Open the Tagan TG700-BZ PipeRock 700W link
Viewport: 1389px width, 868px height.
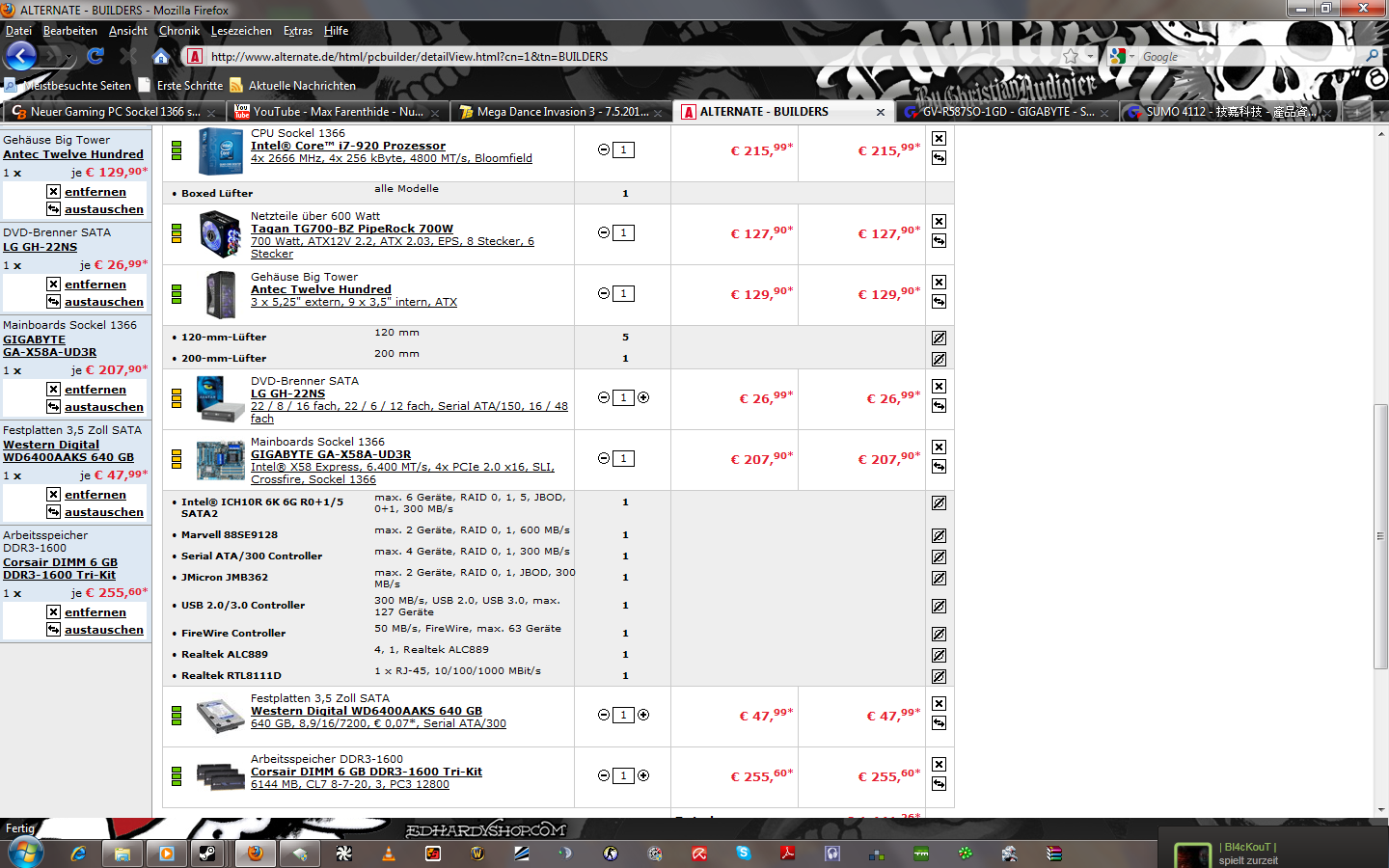click(352, 229)
